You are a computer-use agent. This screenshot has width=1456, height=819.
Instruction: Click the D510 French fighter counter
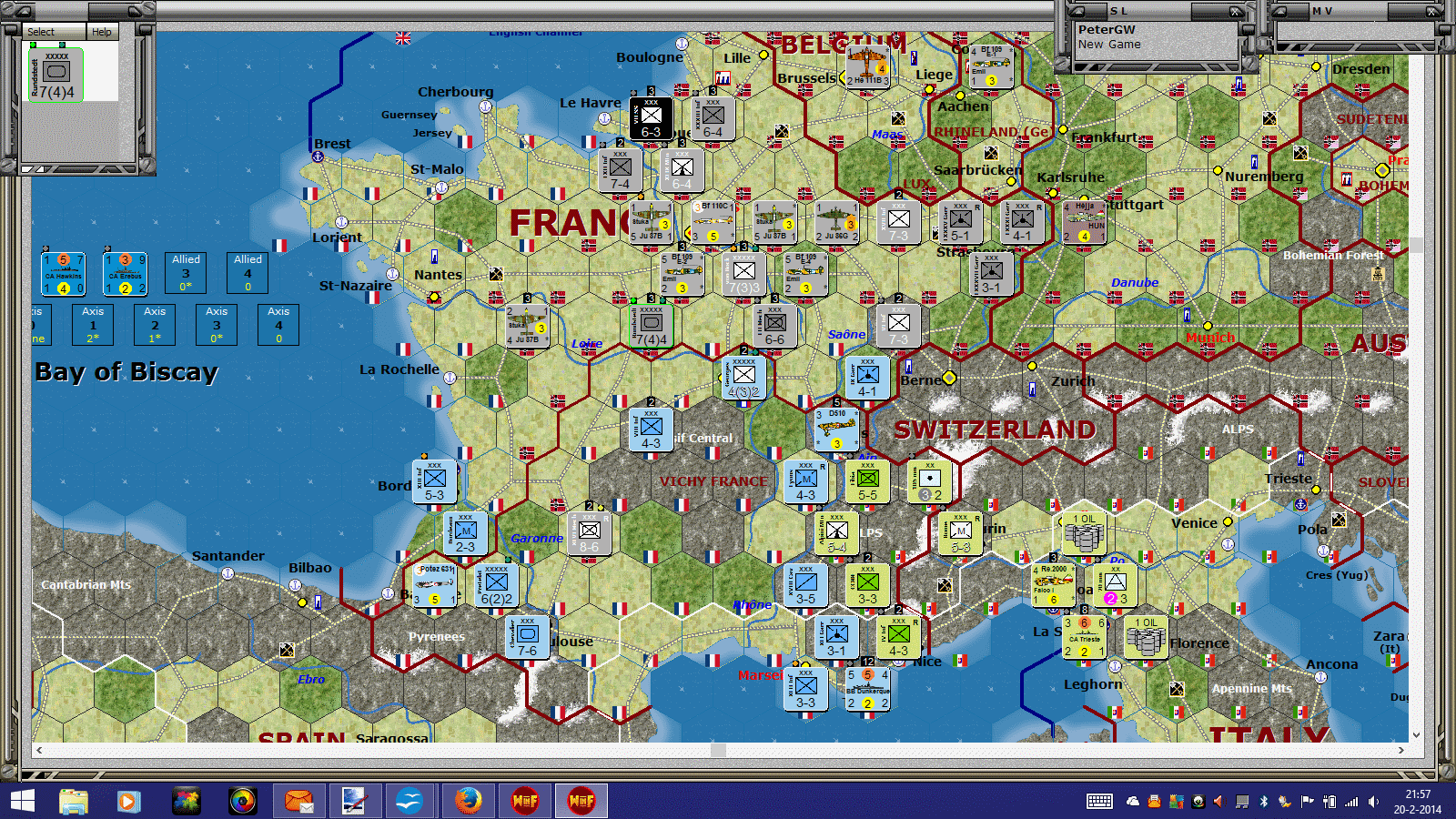coord(837,430)
